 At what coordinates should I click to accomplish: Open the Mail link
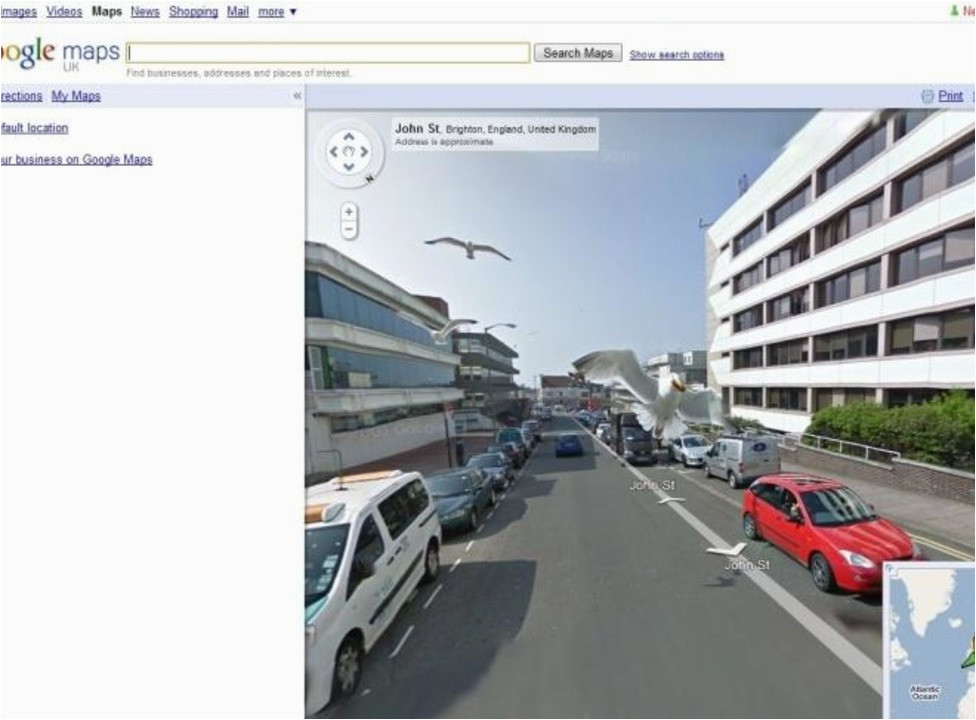pyautogui.click(x=238, y=12)
